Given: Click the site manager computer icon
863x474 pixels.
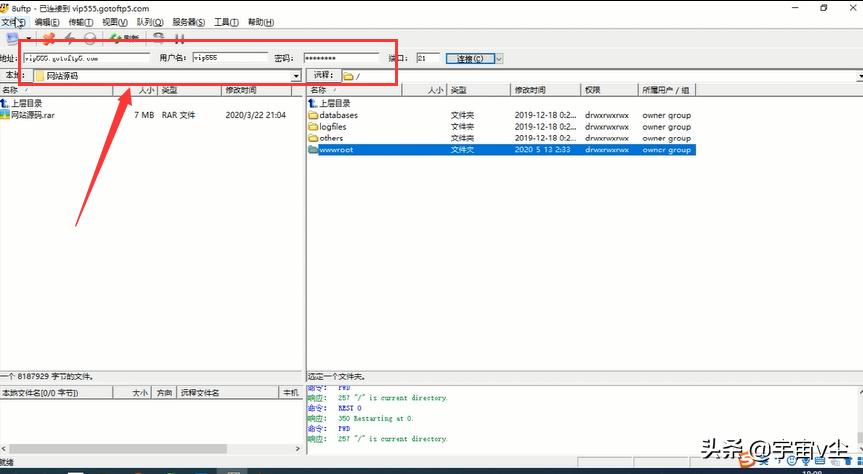Looking at the screenshot, I should tap(12, 38).
